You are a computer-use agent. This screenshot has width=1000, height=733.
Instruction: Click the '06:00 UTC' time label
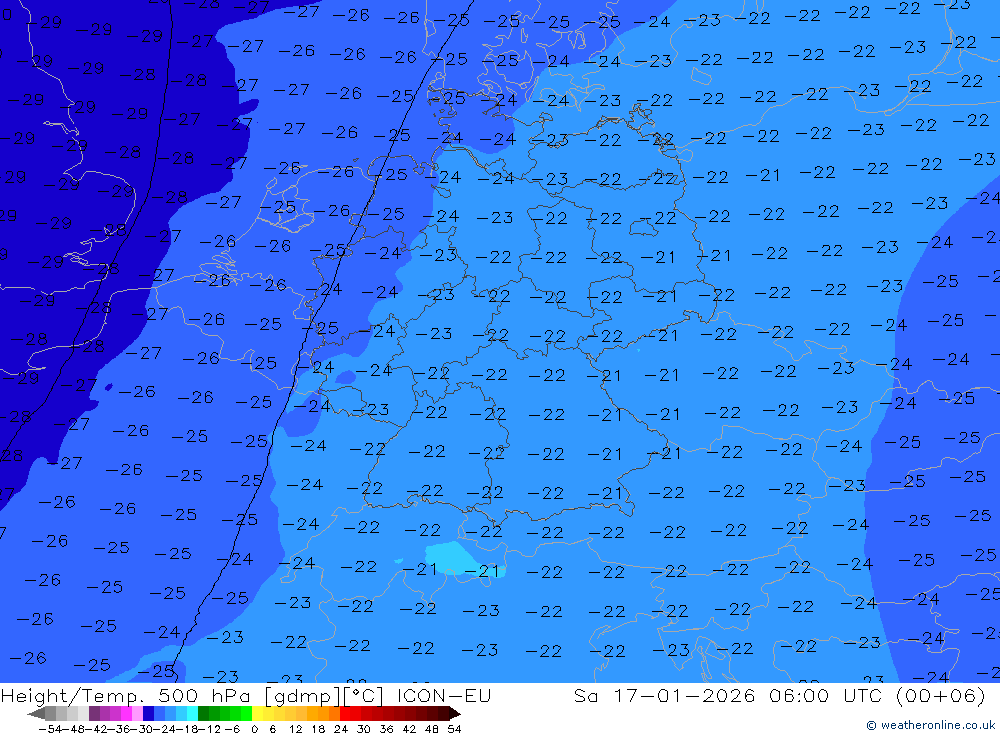coord(827,695)
